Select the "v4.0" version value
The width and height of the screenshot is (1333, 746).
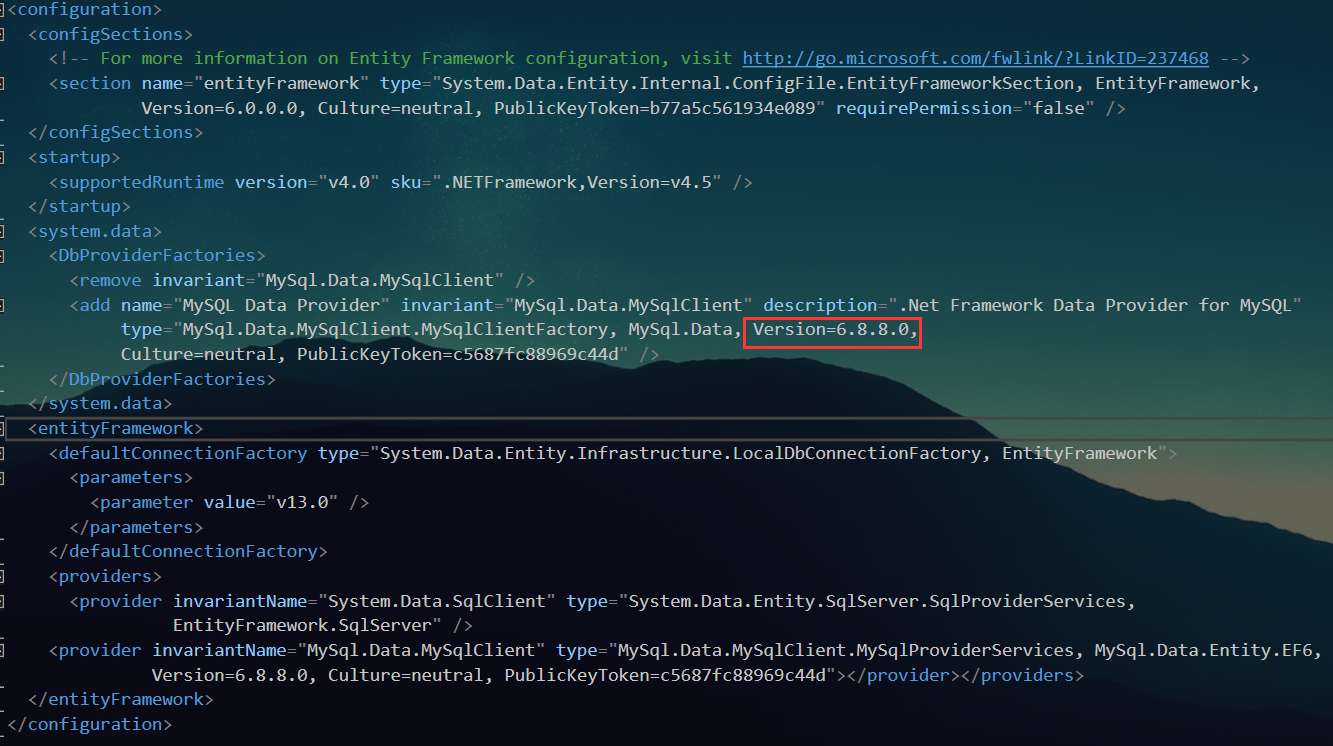click(349, 182)
